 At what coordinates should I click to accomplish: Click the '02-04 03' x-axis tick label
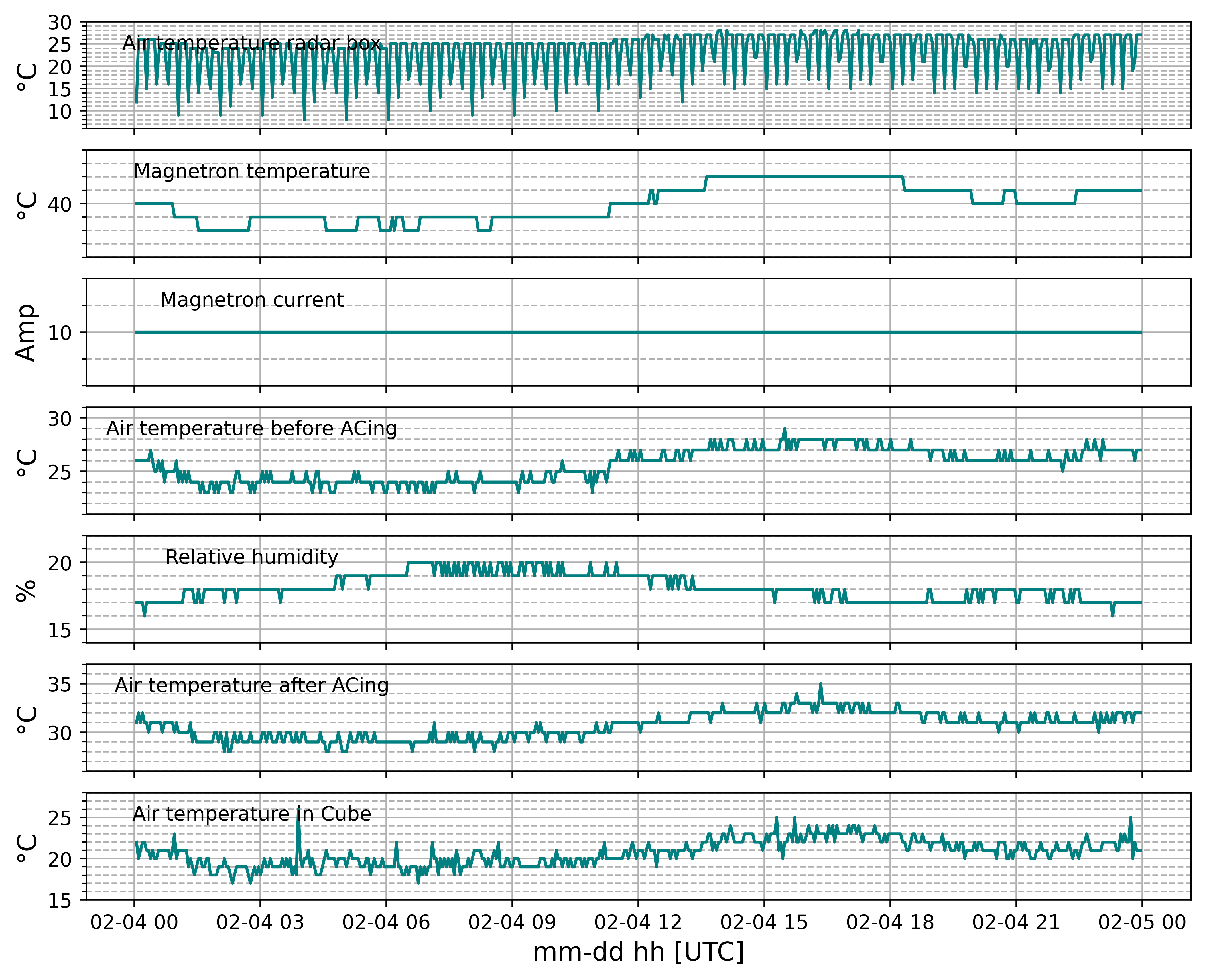(260, 922)
